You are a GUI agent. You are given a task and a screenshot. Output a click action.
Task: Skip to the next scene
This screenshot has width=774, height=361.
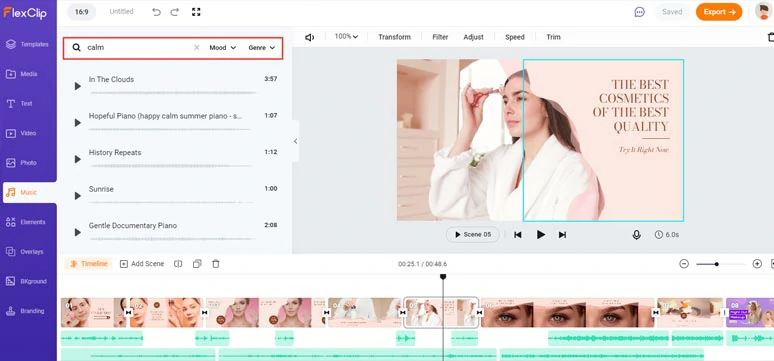[562, 235]
